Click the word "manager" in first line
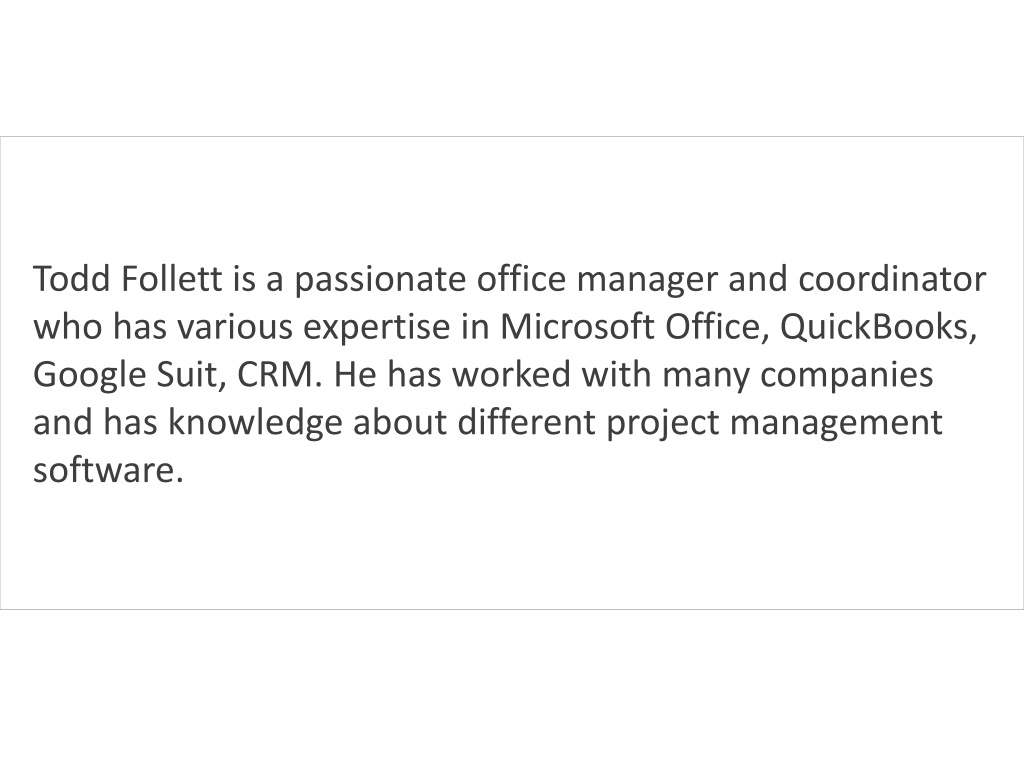 [647, 281]
